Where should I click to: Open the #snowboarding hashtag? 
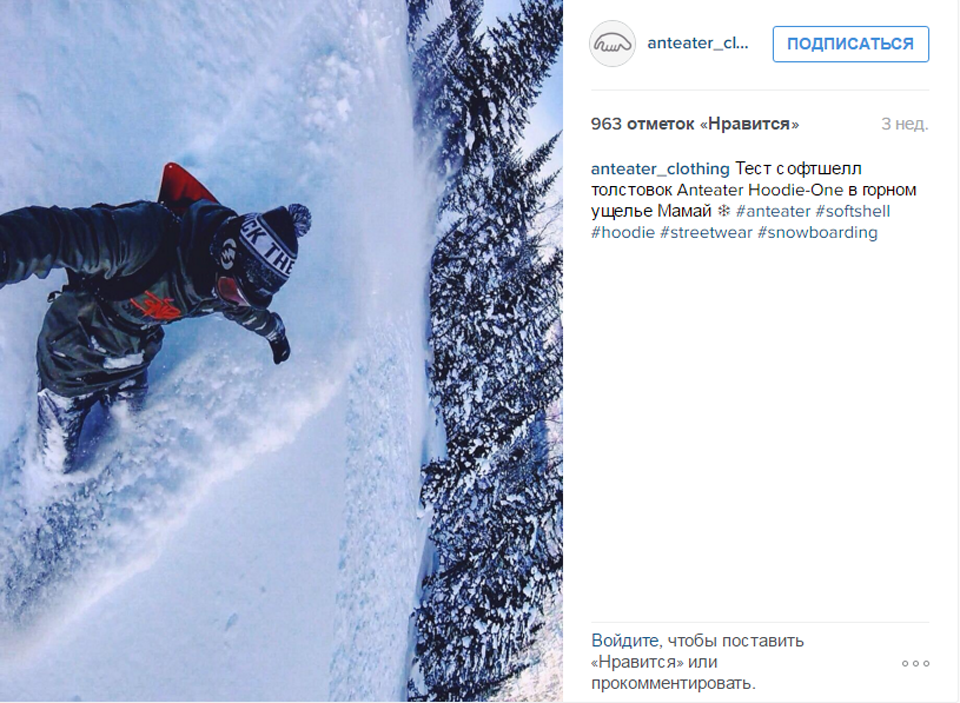[x=817, y=233]
